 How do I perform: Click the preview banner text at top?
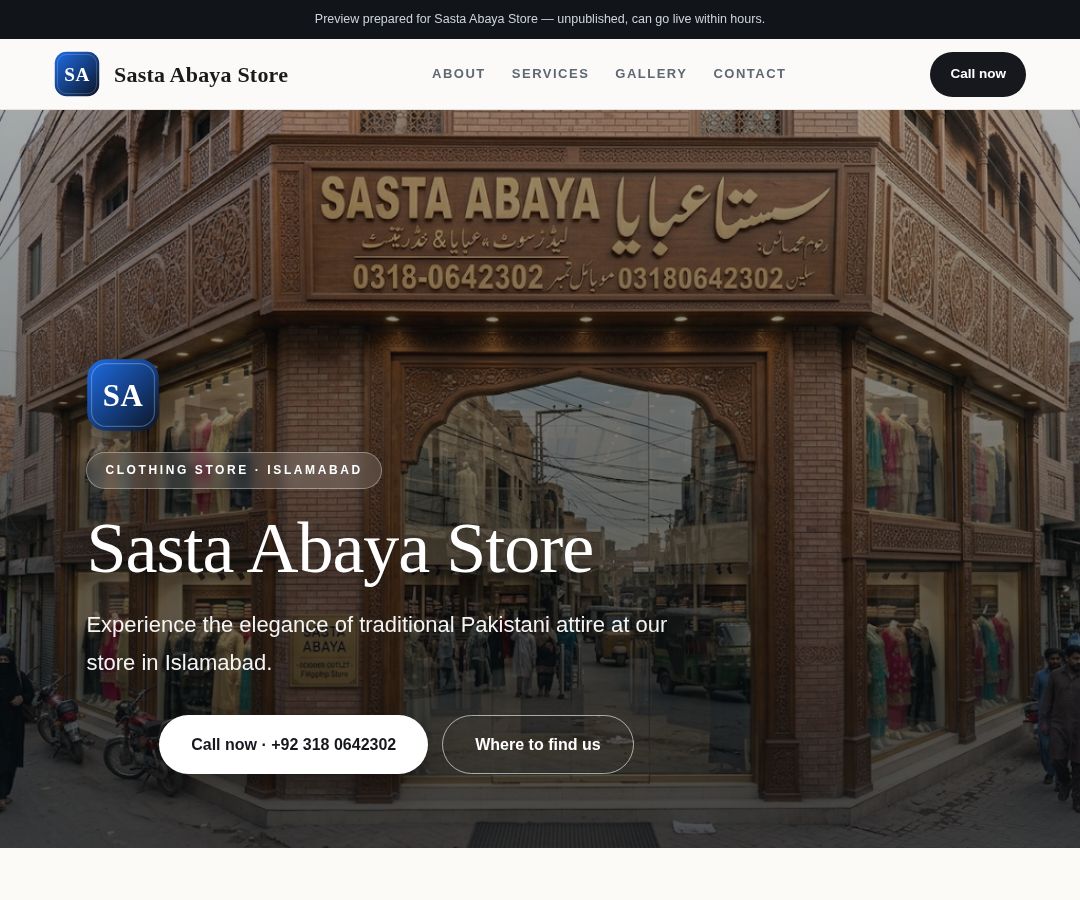539,19
